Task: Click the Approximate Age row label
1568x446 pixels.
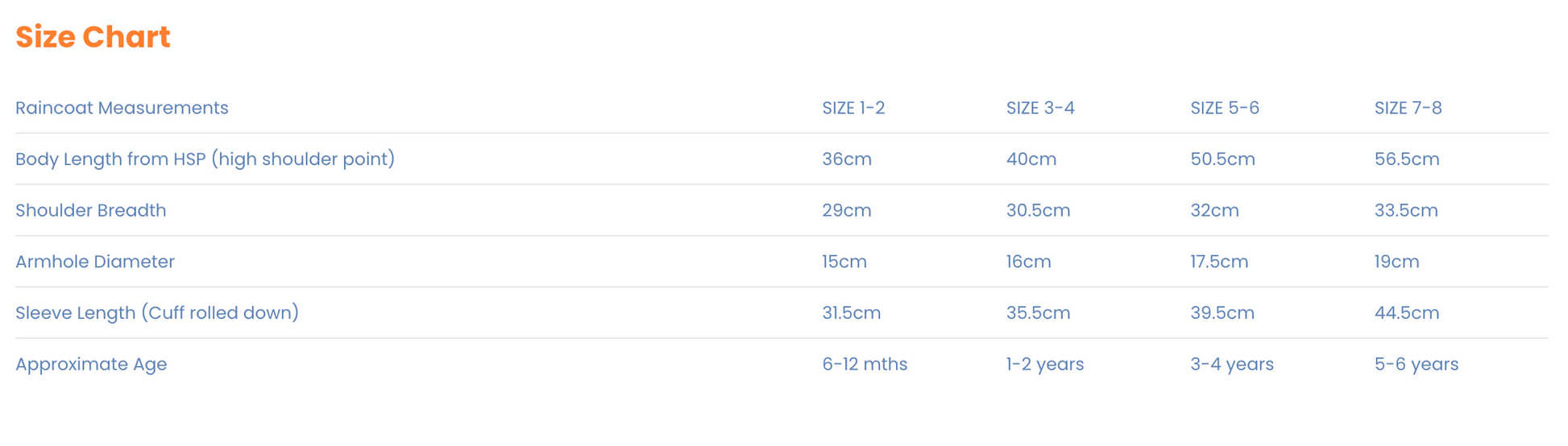Action: coord(91,364)
